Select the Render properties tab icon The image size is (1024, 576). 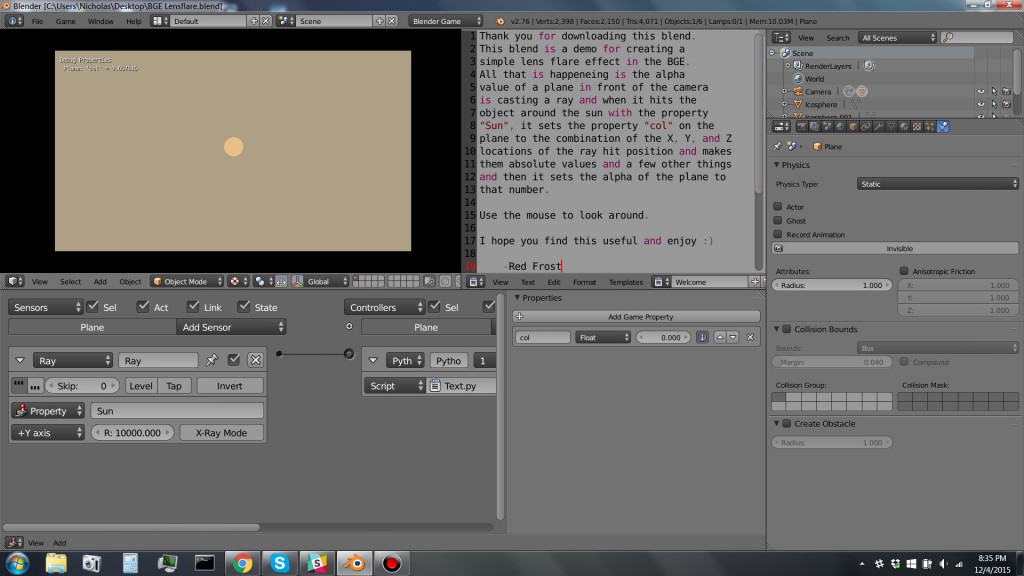[801, 126]
